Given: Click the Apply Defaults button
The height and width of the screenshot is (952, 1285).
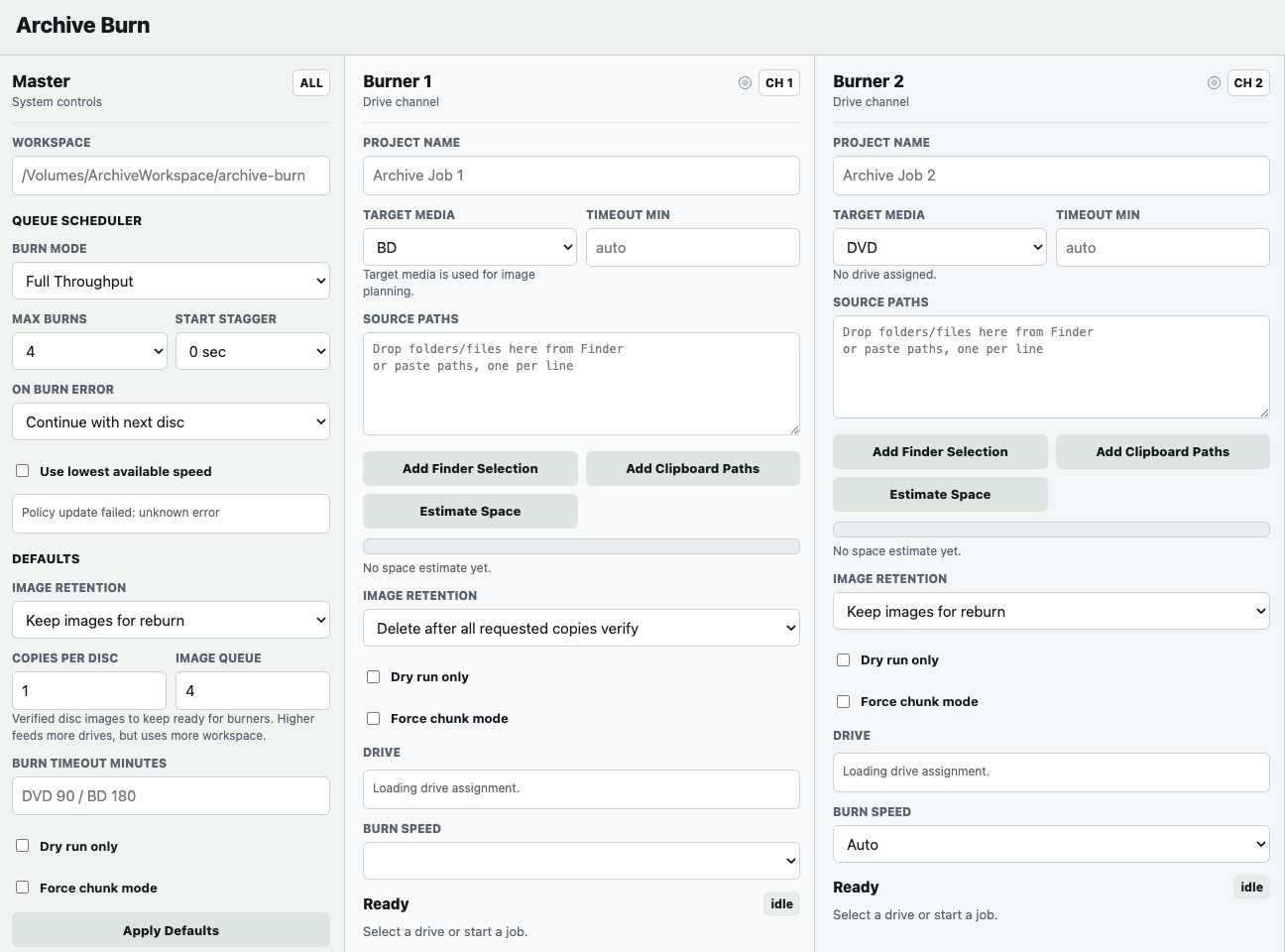Looking at the screenshot, I should [171, 930].
